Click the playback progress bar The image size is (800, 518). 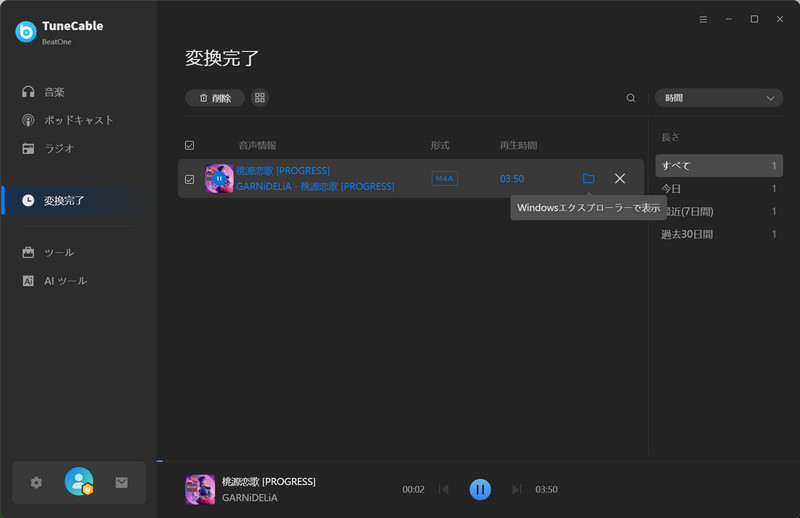[x=478, y=461]
